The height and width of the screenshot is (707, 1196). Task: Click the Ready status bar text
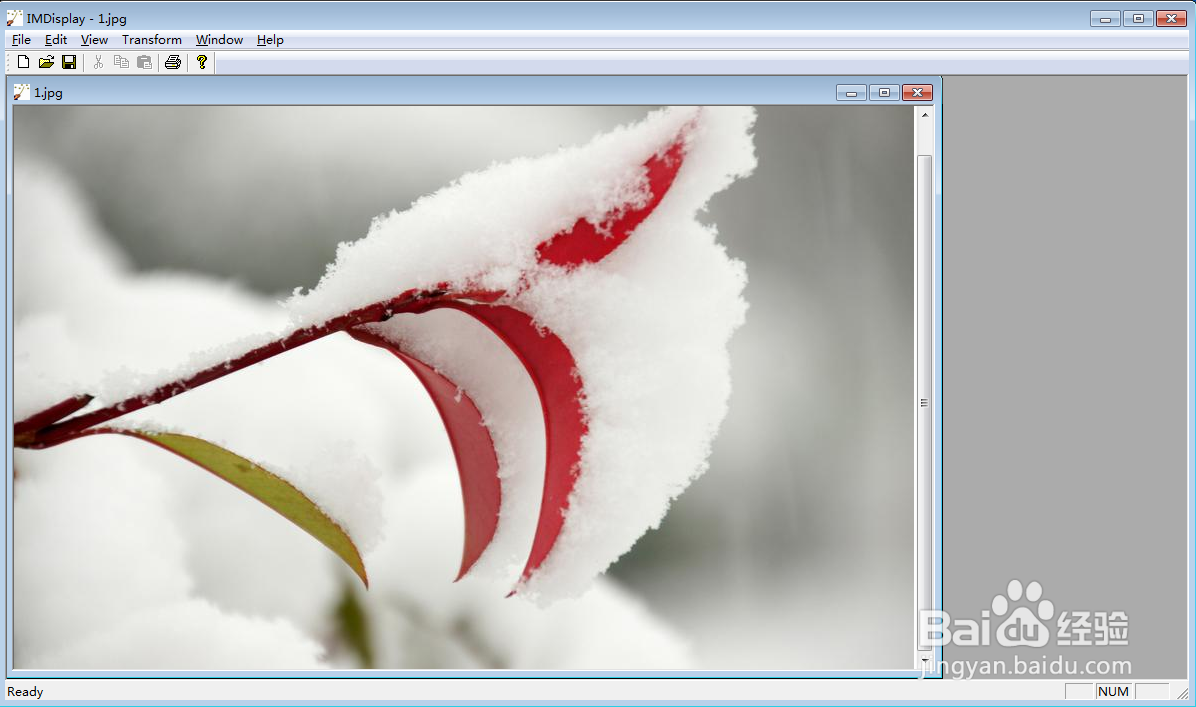25,692
